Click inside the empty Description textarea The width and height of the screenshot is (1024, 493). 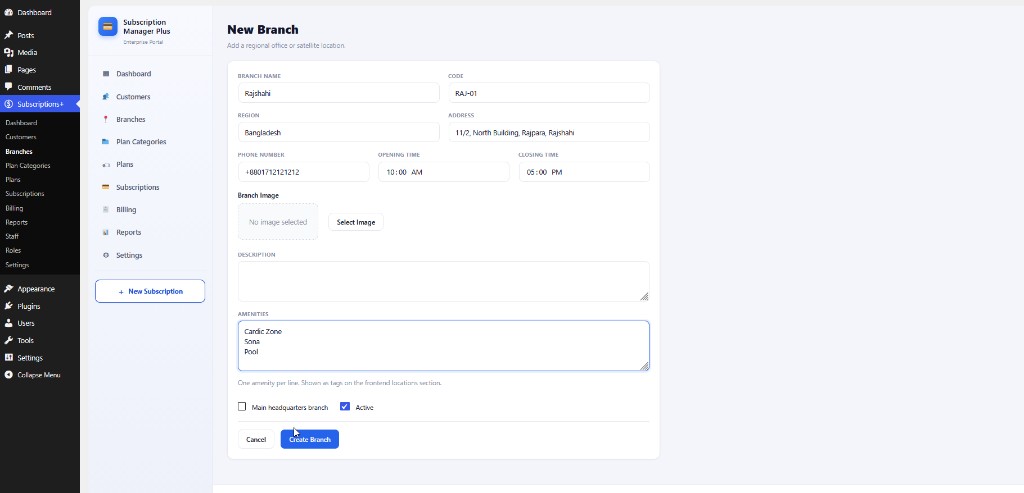click(443, 281)
